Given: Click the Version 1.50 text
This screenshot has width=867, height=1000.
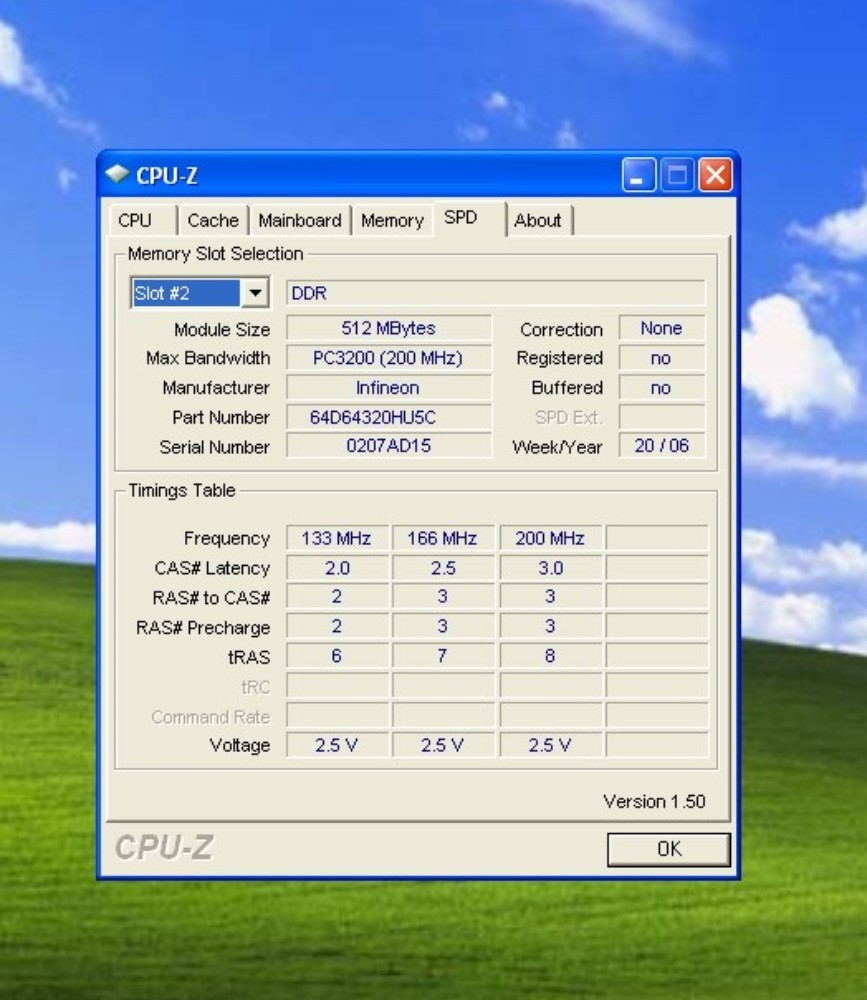Looking at the screenshot, I should click(654, 802).
